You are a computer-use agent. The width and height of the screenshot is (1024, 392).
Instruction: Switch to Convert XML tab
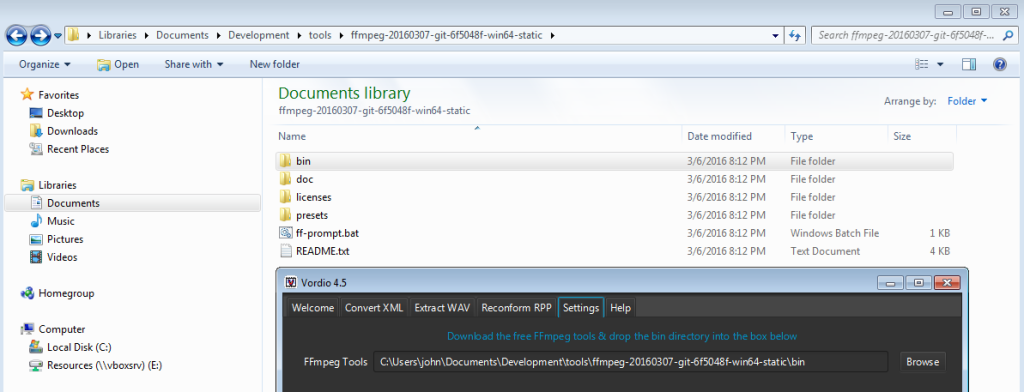pos(375,308)
